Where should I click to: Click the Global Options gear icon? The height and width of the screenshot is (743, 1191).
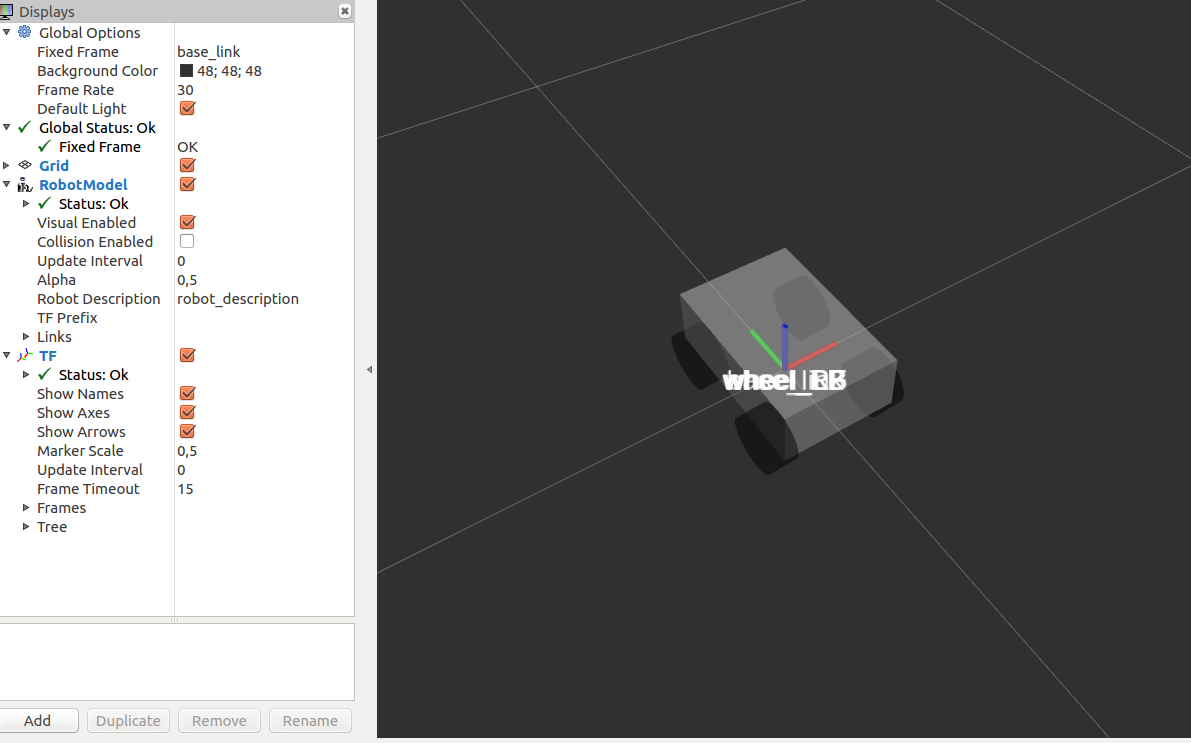[x=25, y=32]
